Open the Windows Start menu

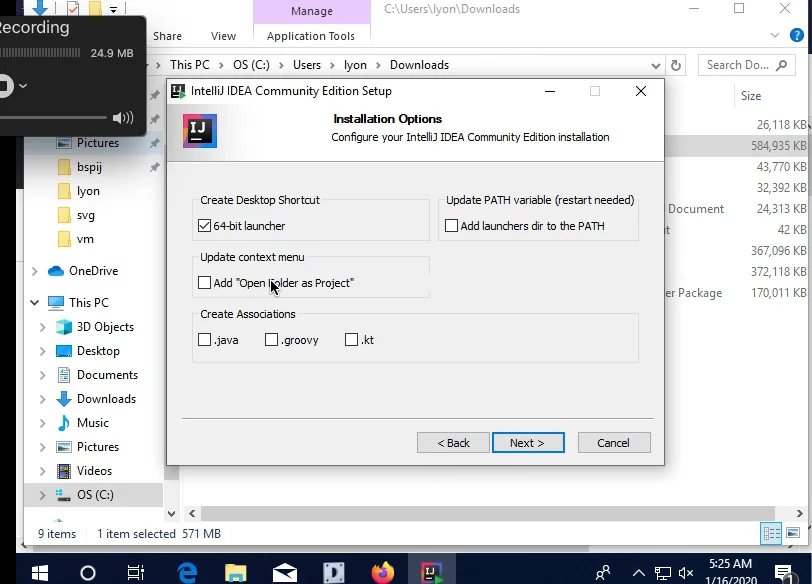click(40, 573)
